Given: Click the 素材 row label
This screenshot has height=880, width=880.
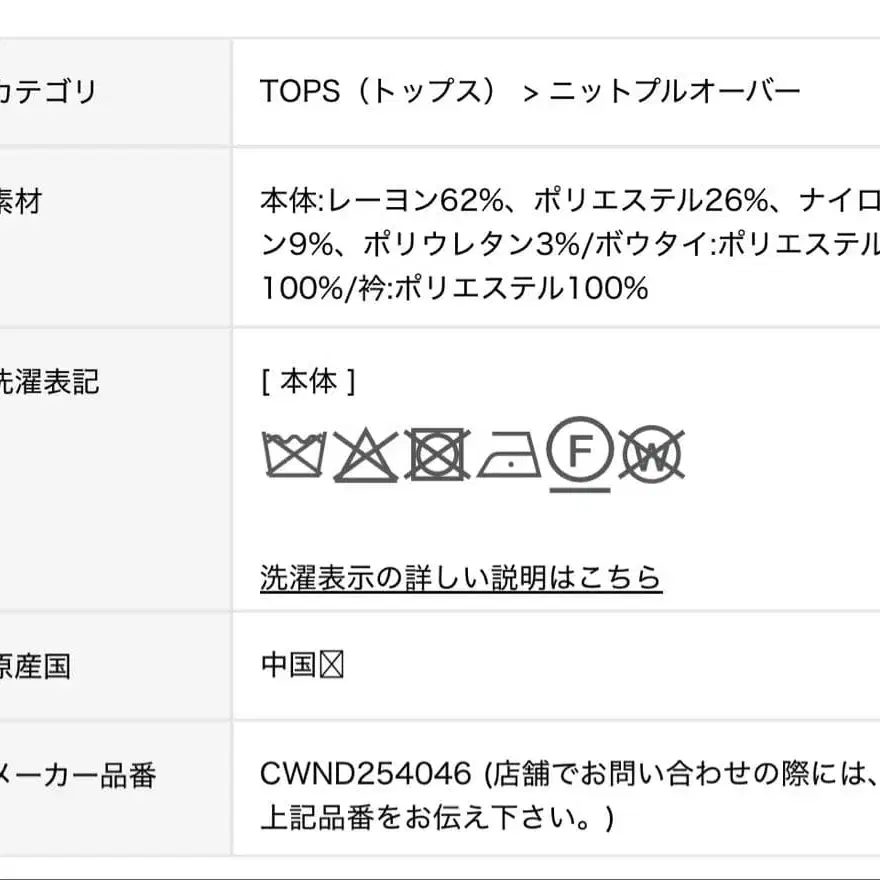Looking at the screenshot, I should [22, 202].
